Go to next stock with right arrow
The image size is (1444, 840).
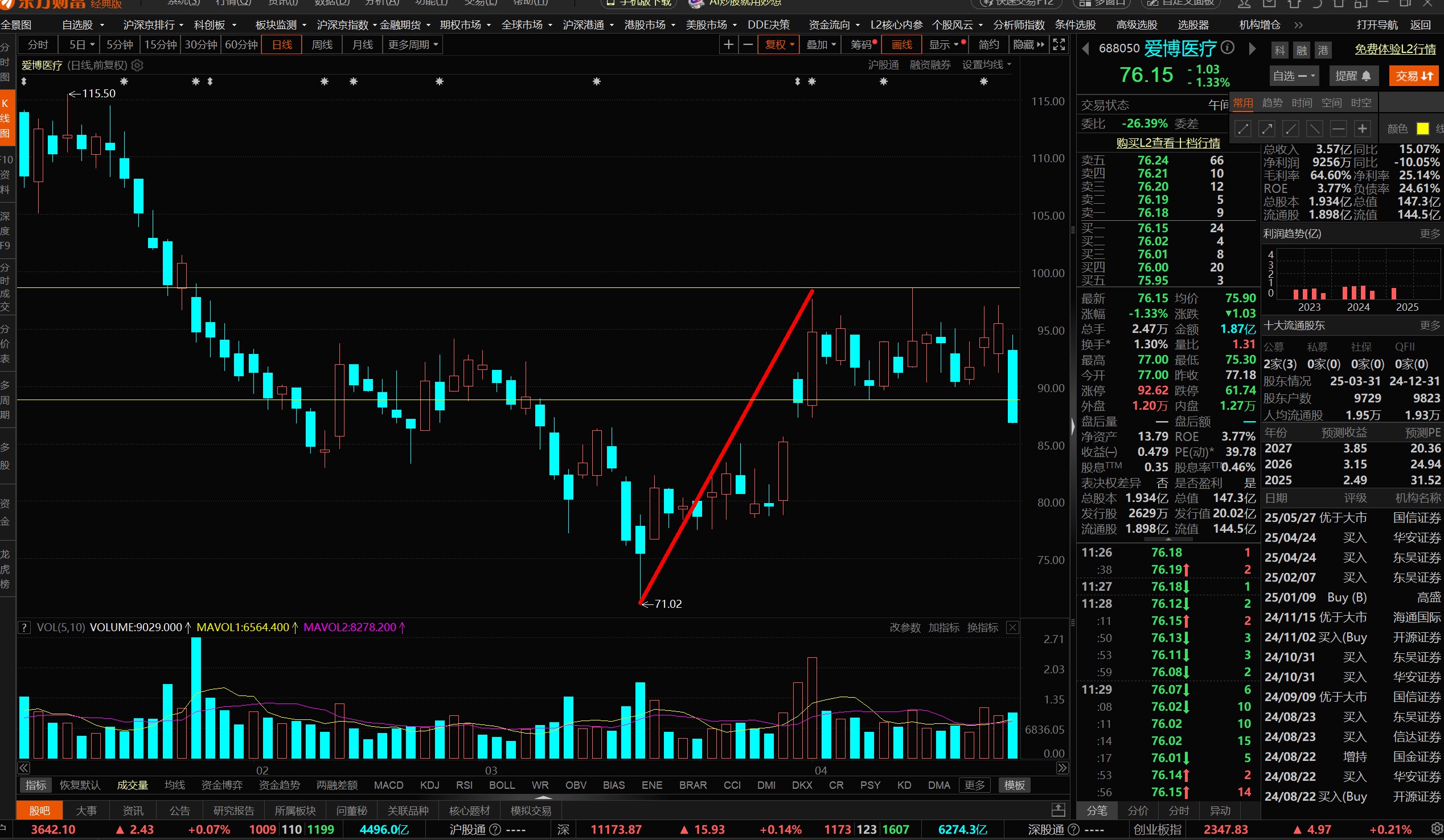1252,49
